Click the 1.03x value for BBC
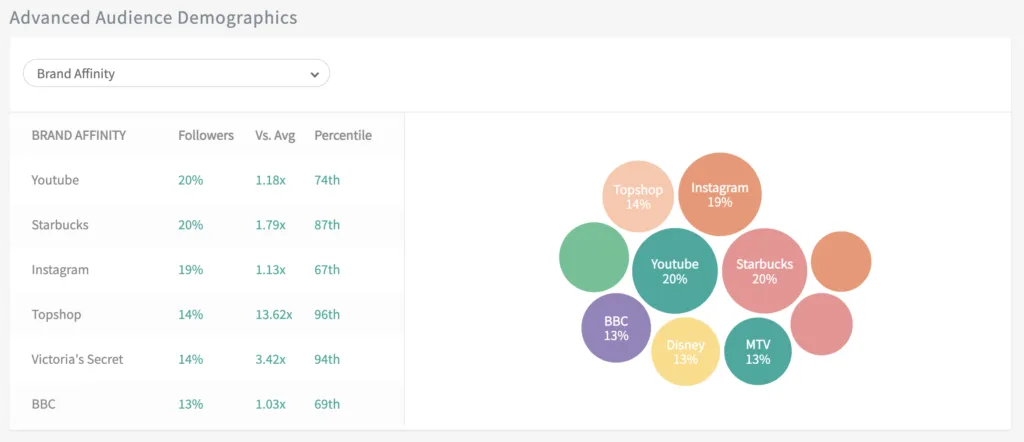Image resolution: width=1024 pixels, height=442 pixels. (x=270, y=404)
